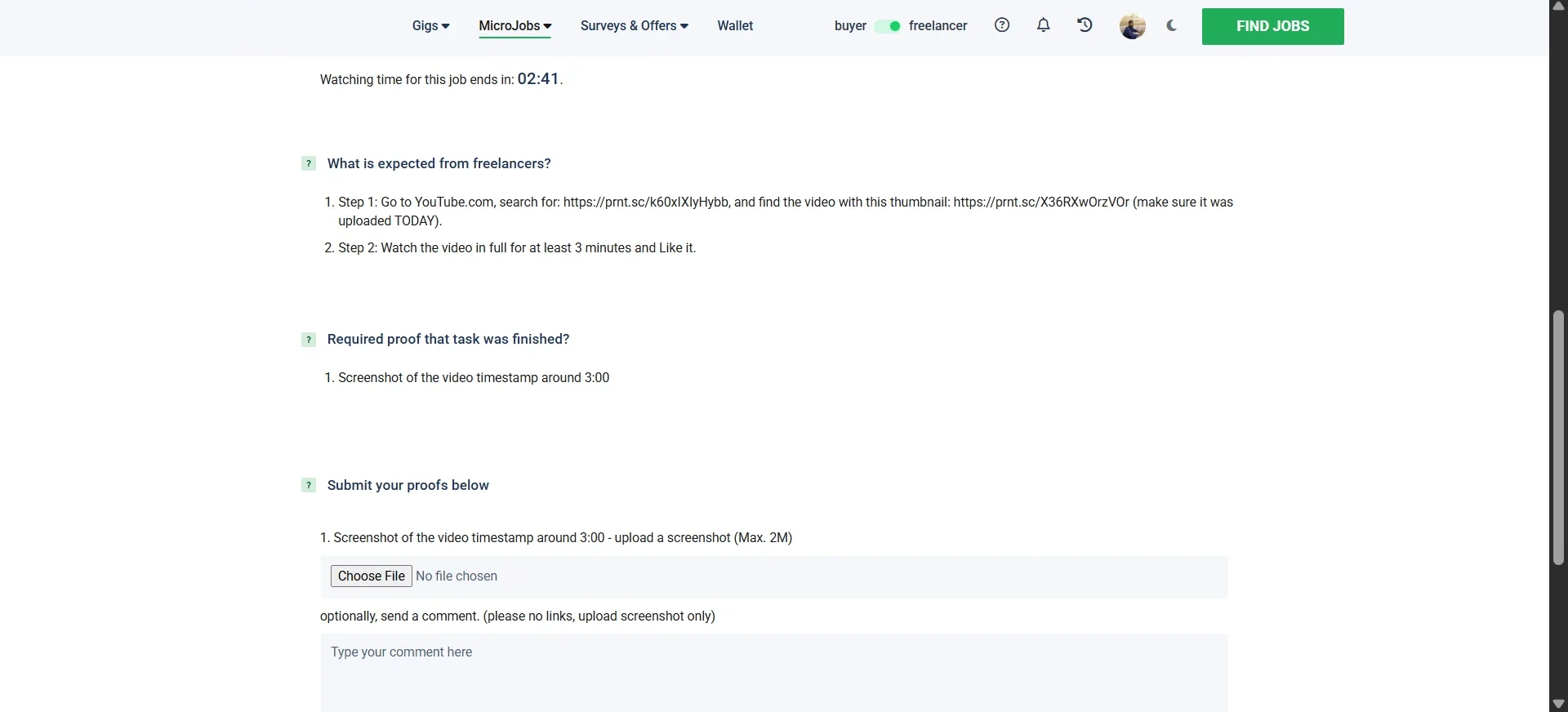The height and width of the screenshot is (712, 1568).
Task: Switch to dark mode moon icon
Action: click(1172, 25)
